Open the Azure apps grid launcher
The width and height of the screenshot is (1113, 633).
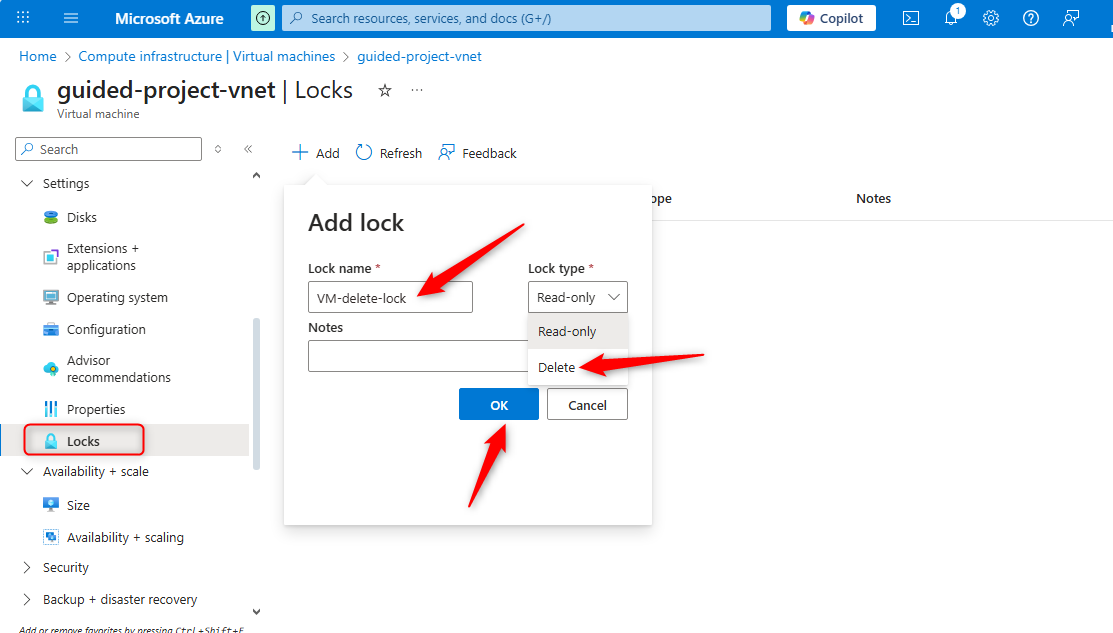pyautogui.click(x=23, y=18)
